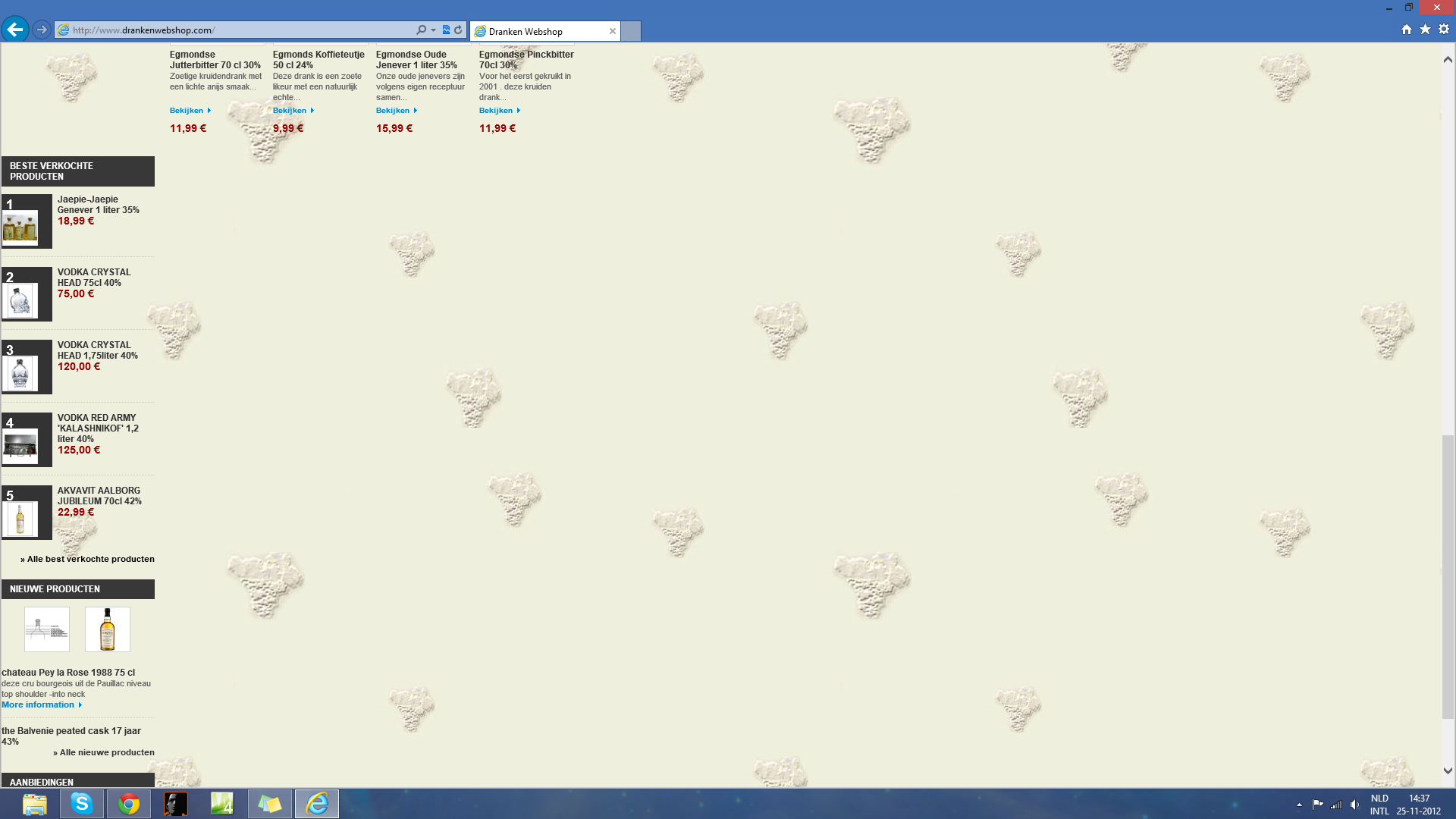1456x819 pixels.
Task: Open 'Alle best verkochte producten' link
Action: click(x=90, y=559)
